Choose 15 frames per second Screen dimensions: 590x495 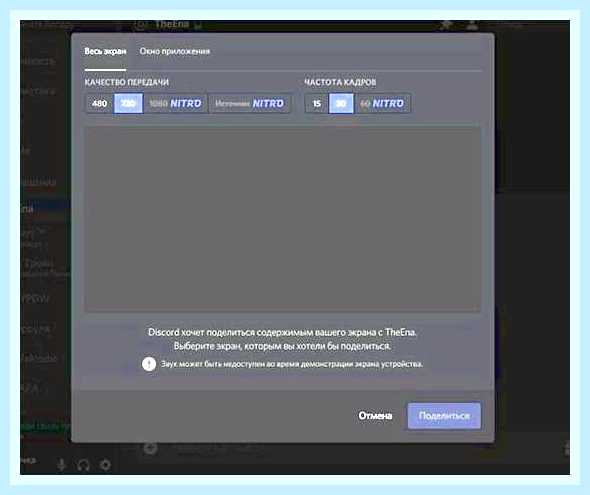[x=317, y=103]
